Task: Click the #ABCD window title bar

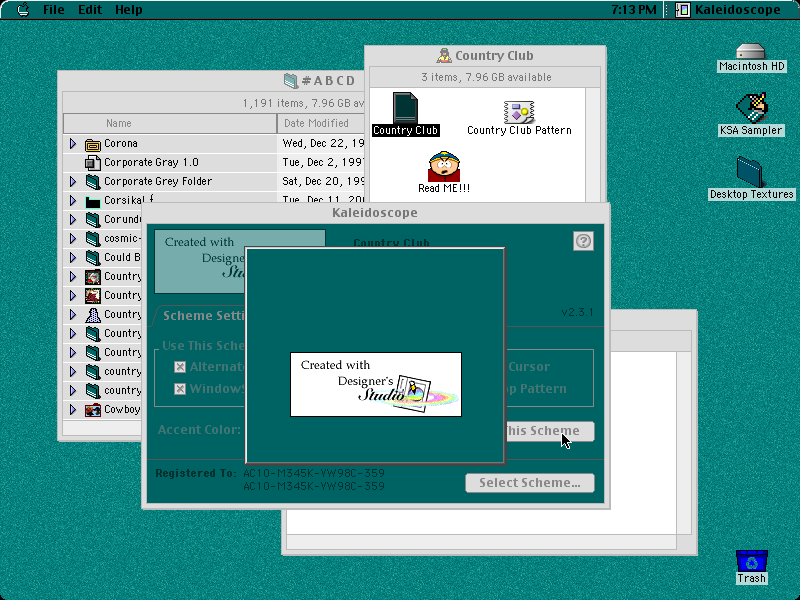Action: coord(211,81)
